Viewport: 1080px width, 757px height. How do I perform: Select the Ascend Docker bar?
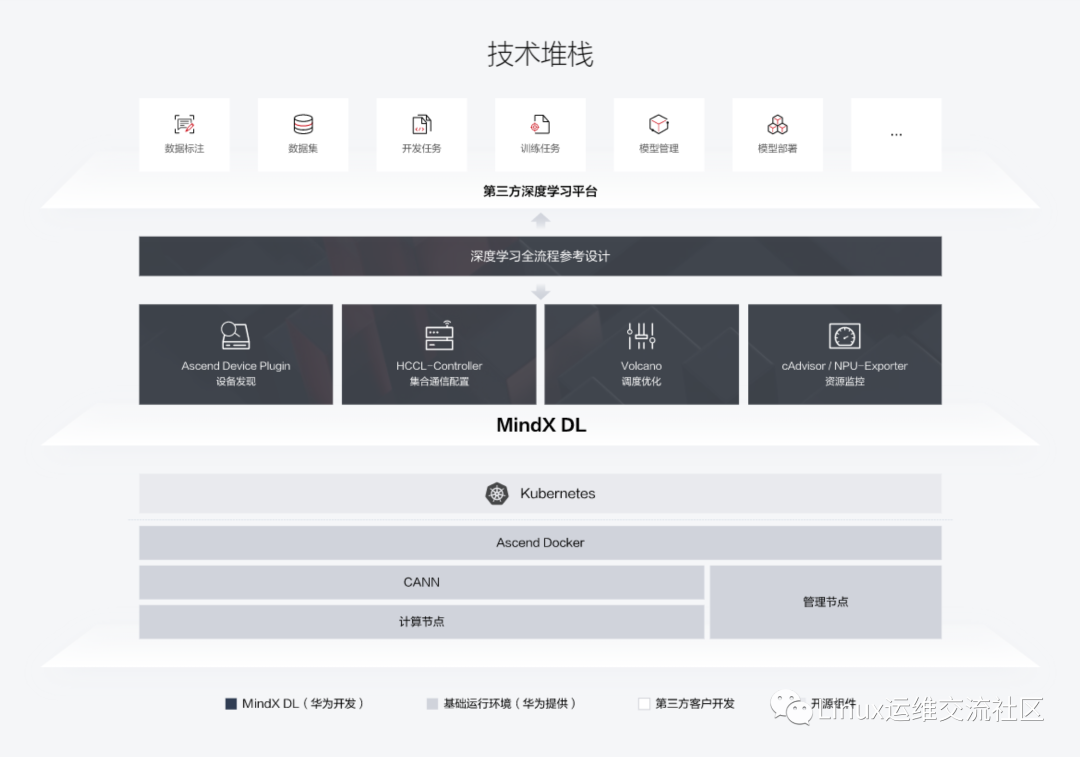coord(540,543)
